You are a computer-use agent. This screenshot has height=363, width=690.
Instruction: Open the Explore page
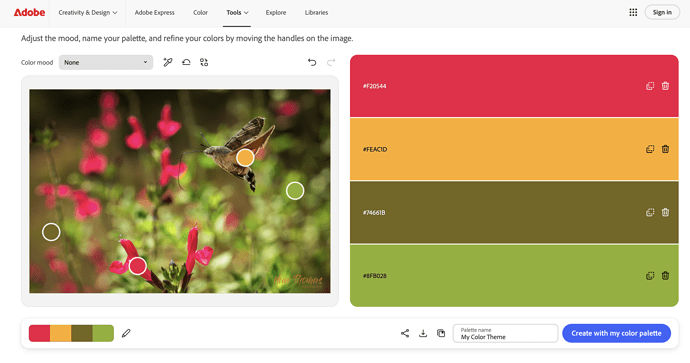pos(276,12)
